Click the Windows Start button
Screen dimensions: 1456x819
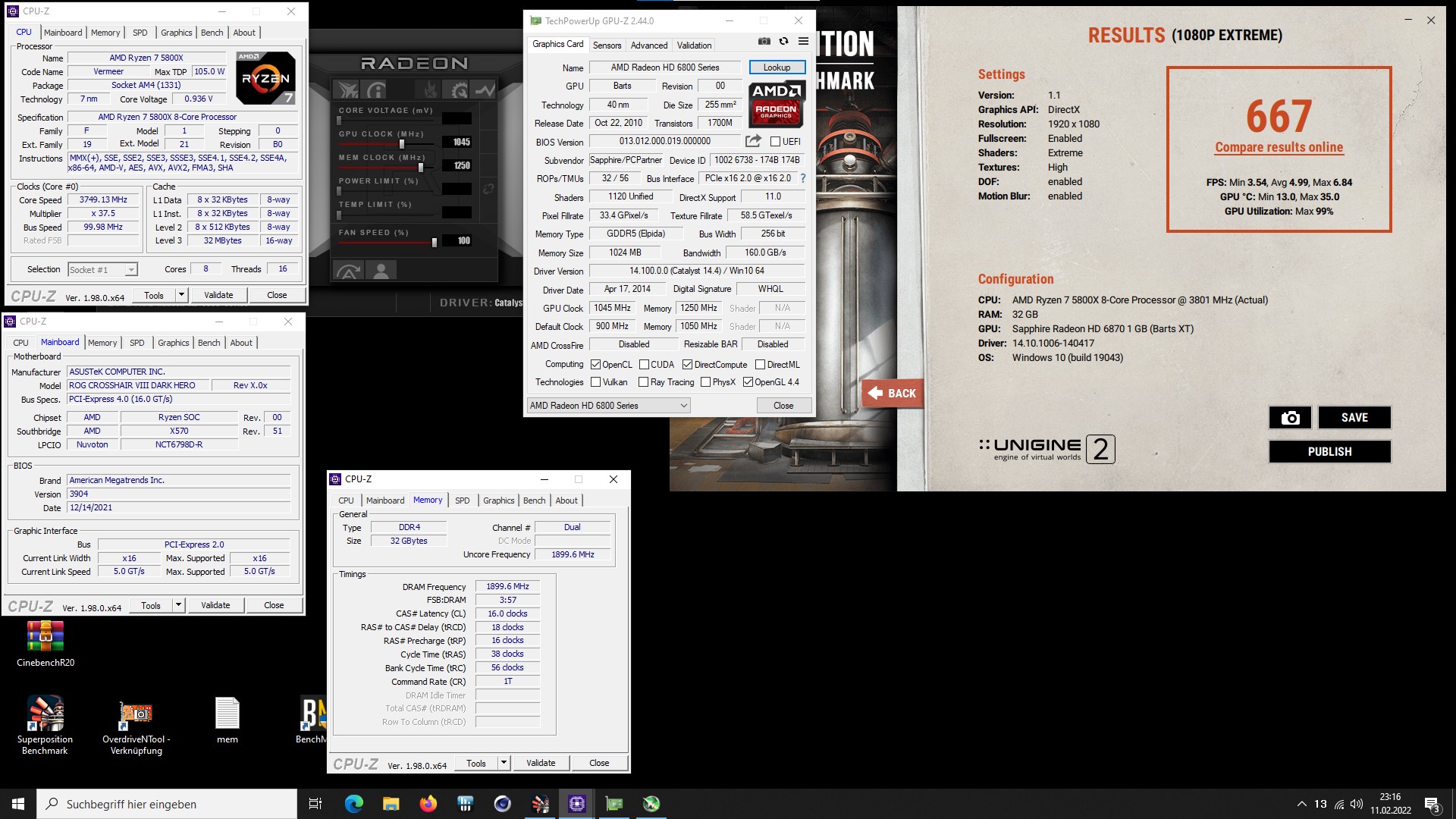click(18, 804)
